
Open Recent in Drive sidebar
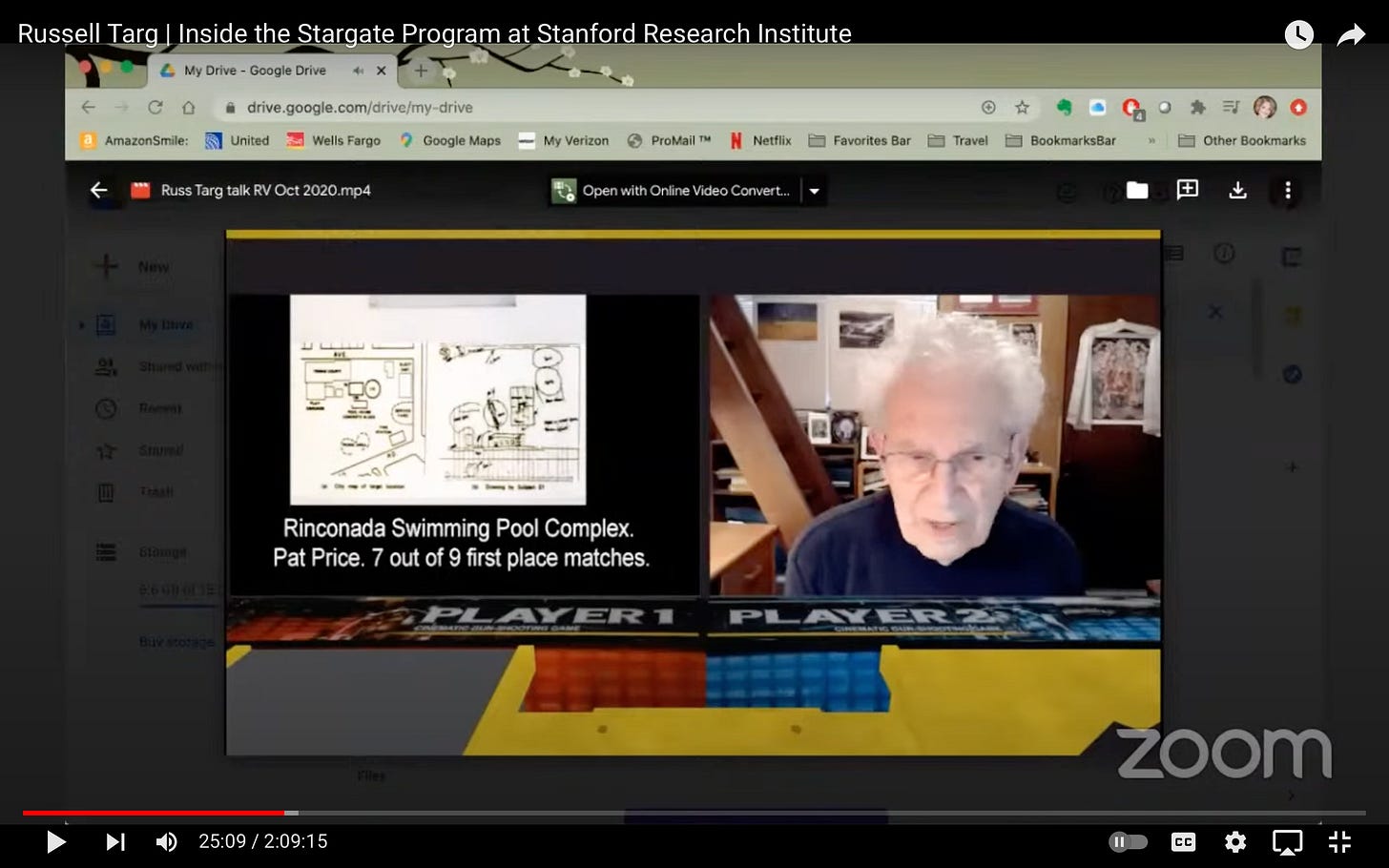(x=138, y=408)
